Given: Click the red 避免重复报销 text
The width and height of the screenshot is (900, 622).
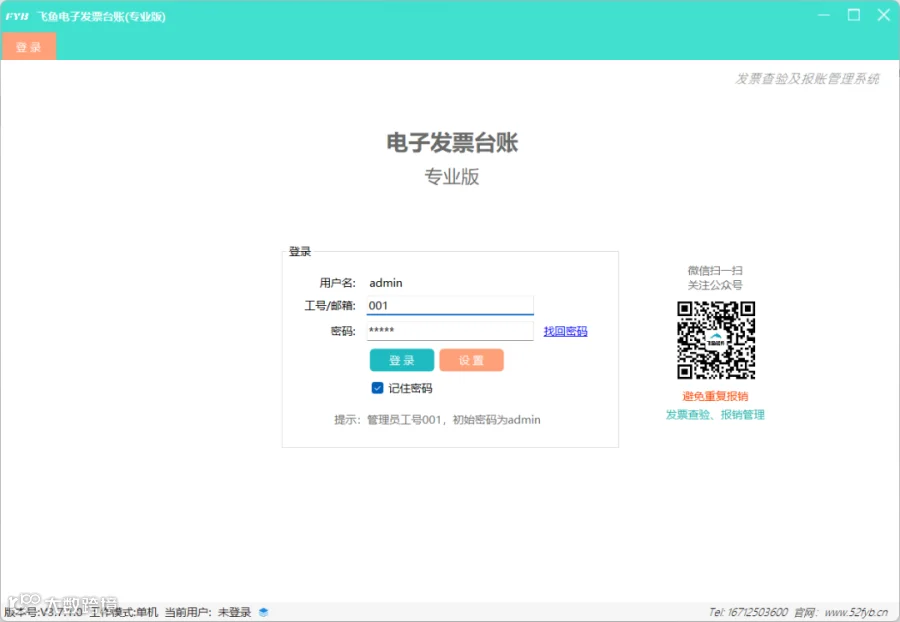Looking at the screenshot, I should pos(715,396).
